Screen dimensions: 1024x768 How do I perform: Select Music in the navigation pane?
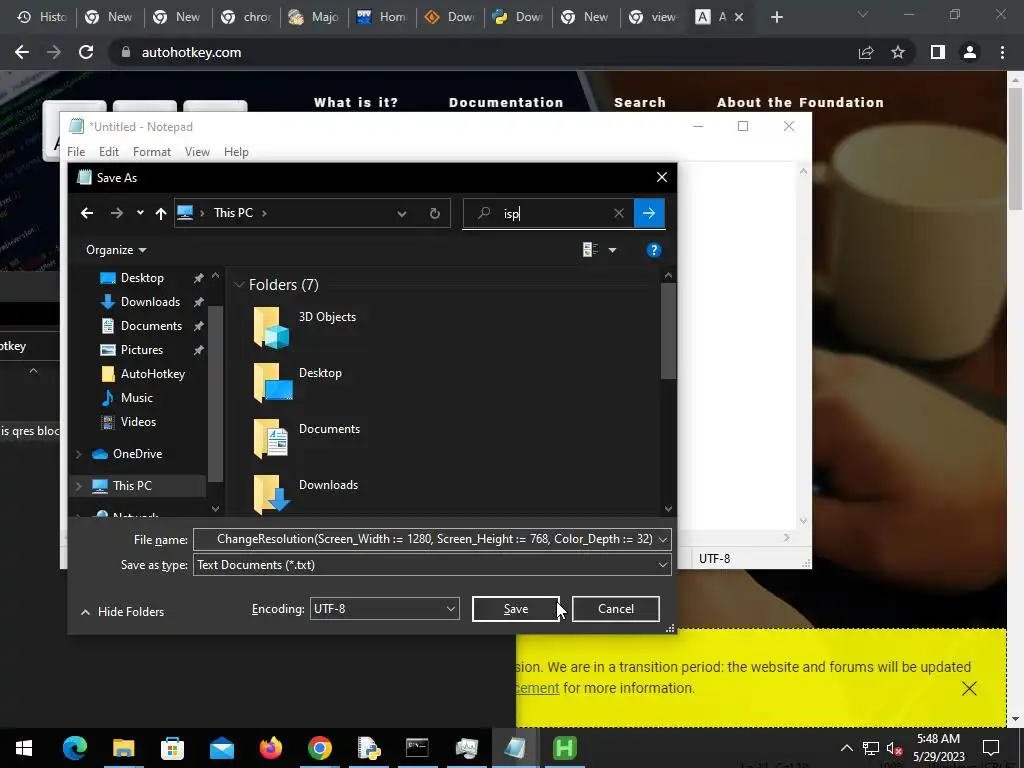[136, 398]
